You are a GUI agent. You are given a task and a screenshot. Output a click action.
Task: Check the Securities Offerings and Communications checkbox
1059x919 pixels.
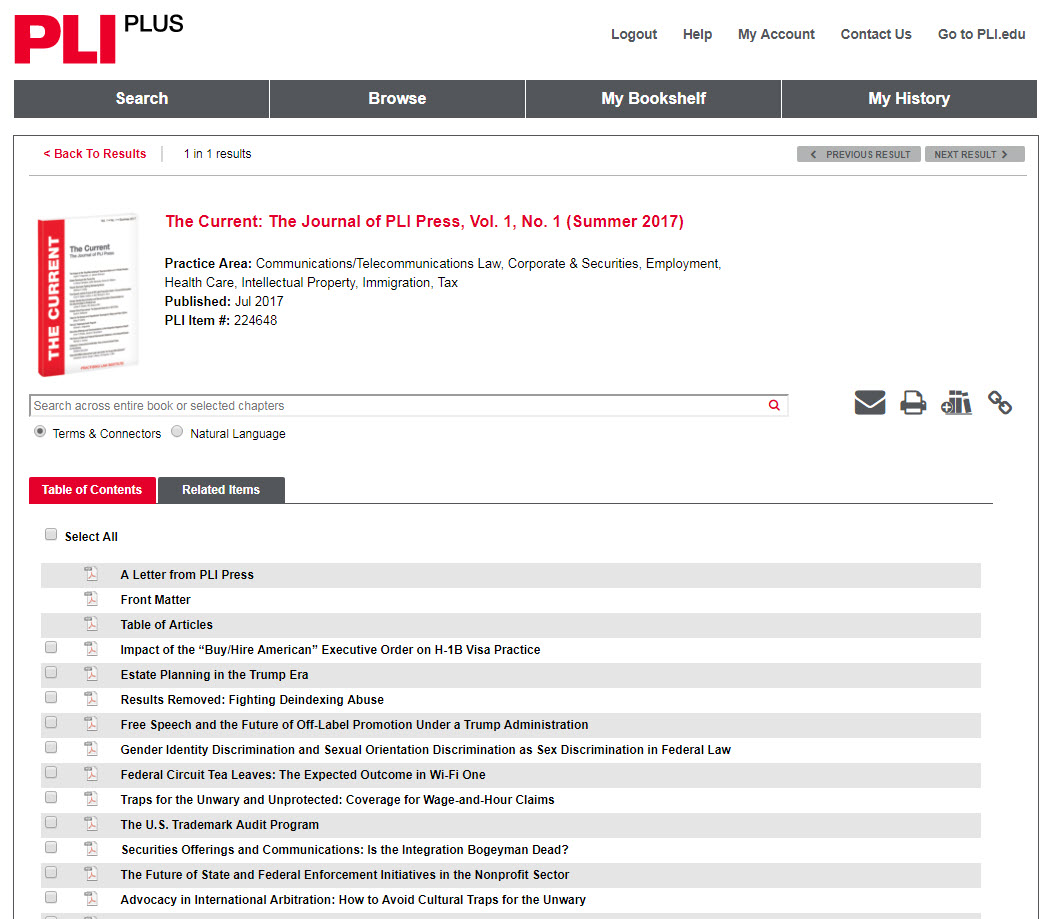(x=51, y=847)
